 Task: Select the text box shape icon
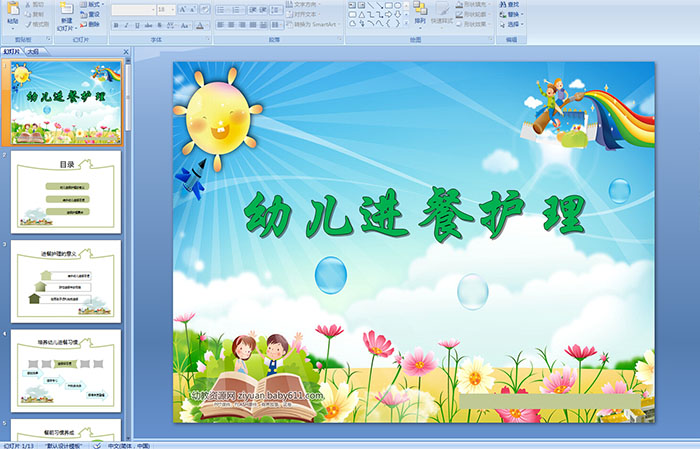pos(352,5)
